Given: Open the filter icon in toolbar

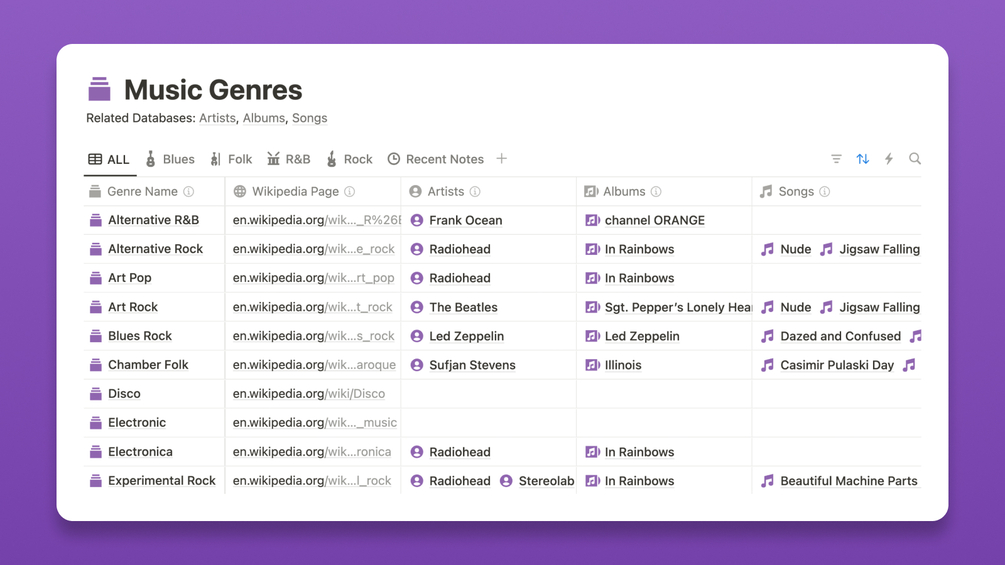Looking at the screenshot, I should (x=836, y=159).
